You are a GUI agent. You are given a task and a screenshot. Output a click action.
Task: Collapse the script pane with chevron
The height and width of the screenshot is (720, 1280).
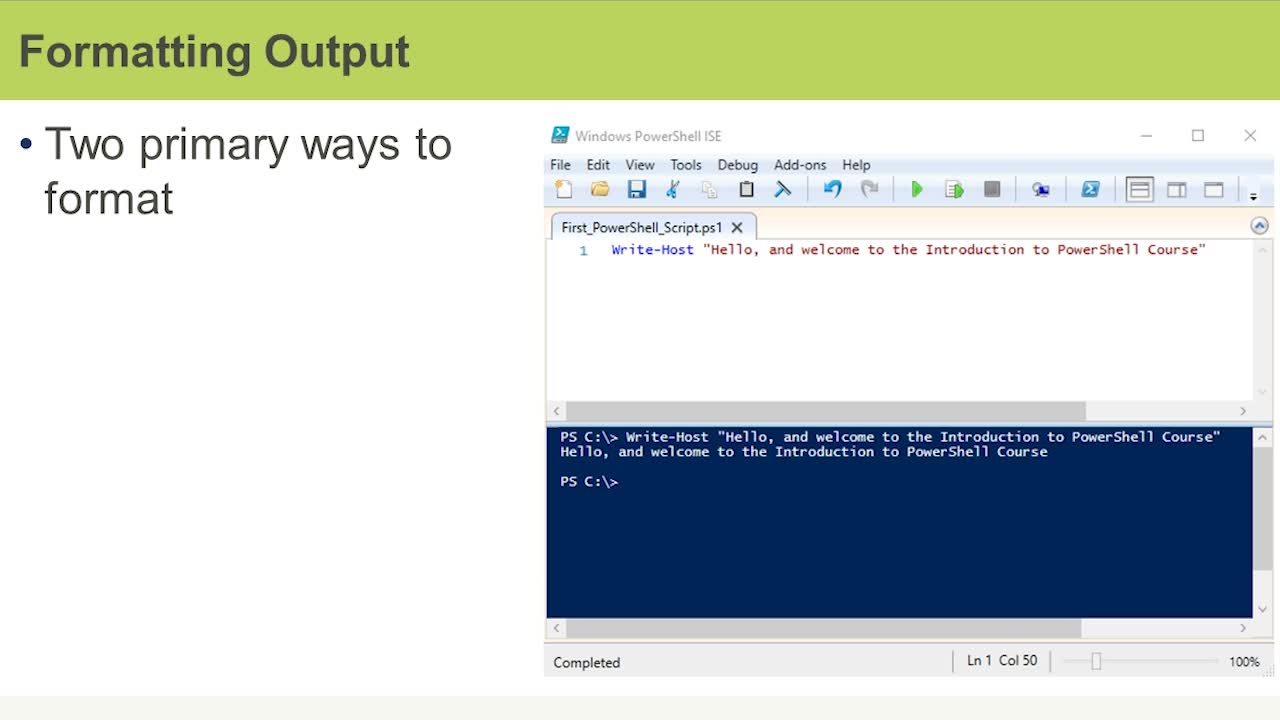(1259, 226)
